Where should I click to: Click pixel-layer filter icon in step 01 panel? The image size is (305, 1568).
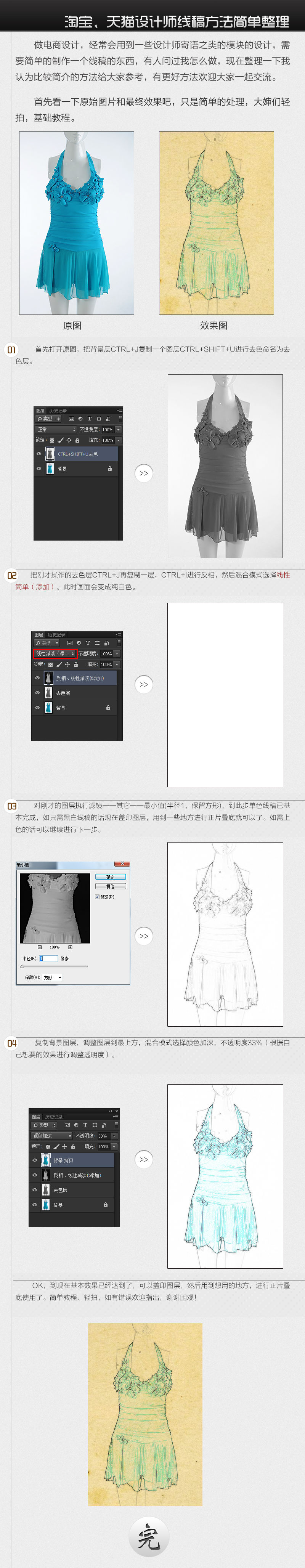point(71,419)
